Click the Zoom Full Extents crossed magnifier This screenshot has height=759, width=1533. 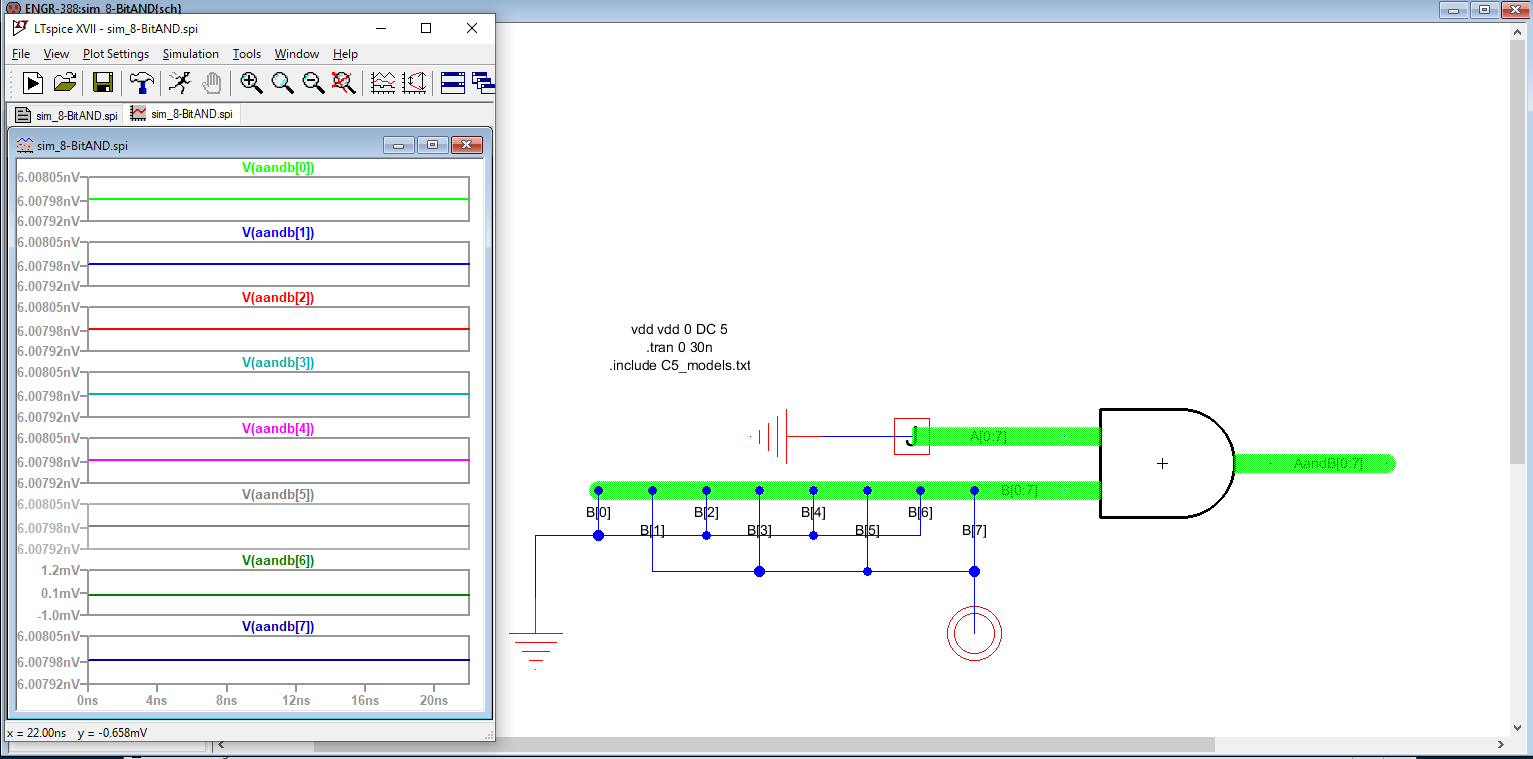344,83
